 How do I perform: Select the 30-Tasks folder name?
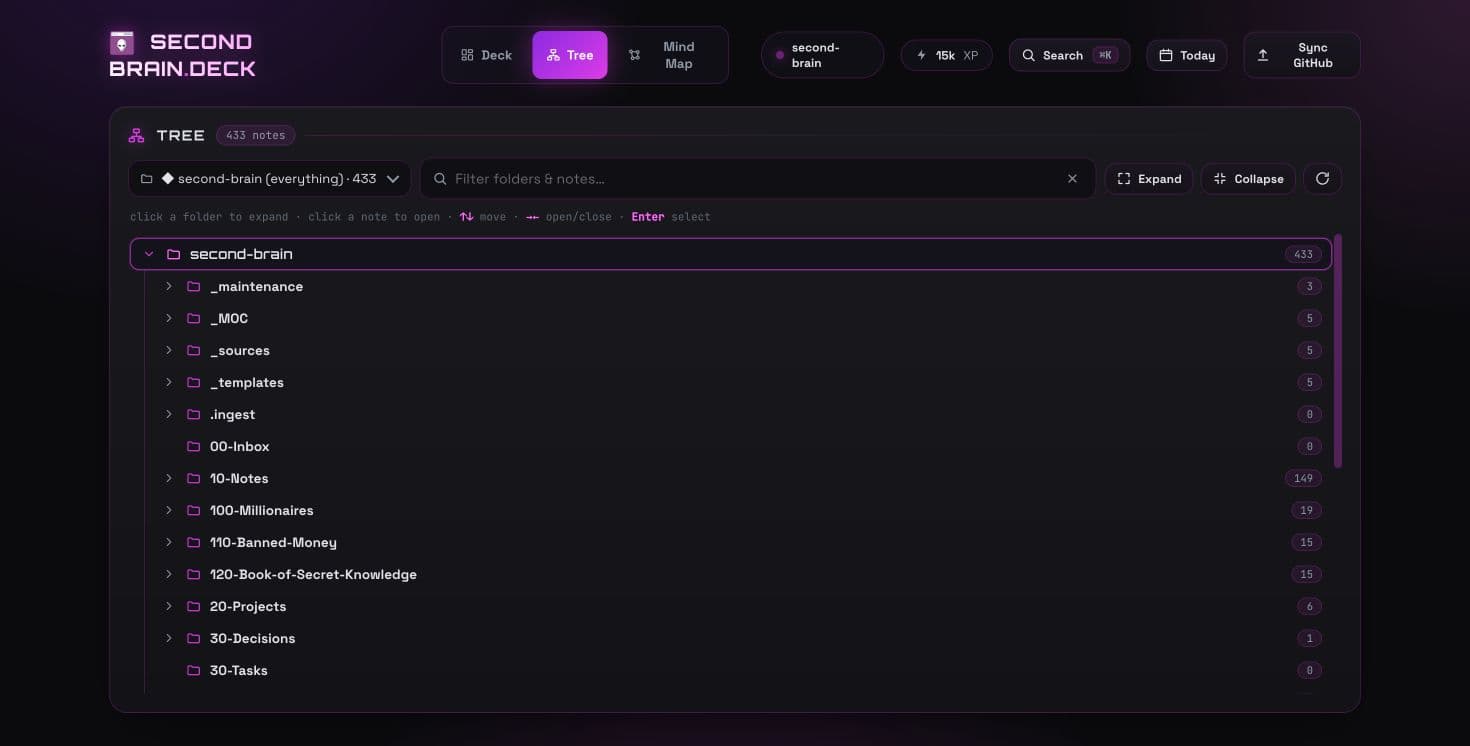click(x=239, y=670)
